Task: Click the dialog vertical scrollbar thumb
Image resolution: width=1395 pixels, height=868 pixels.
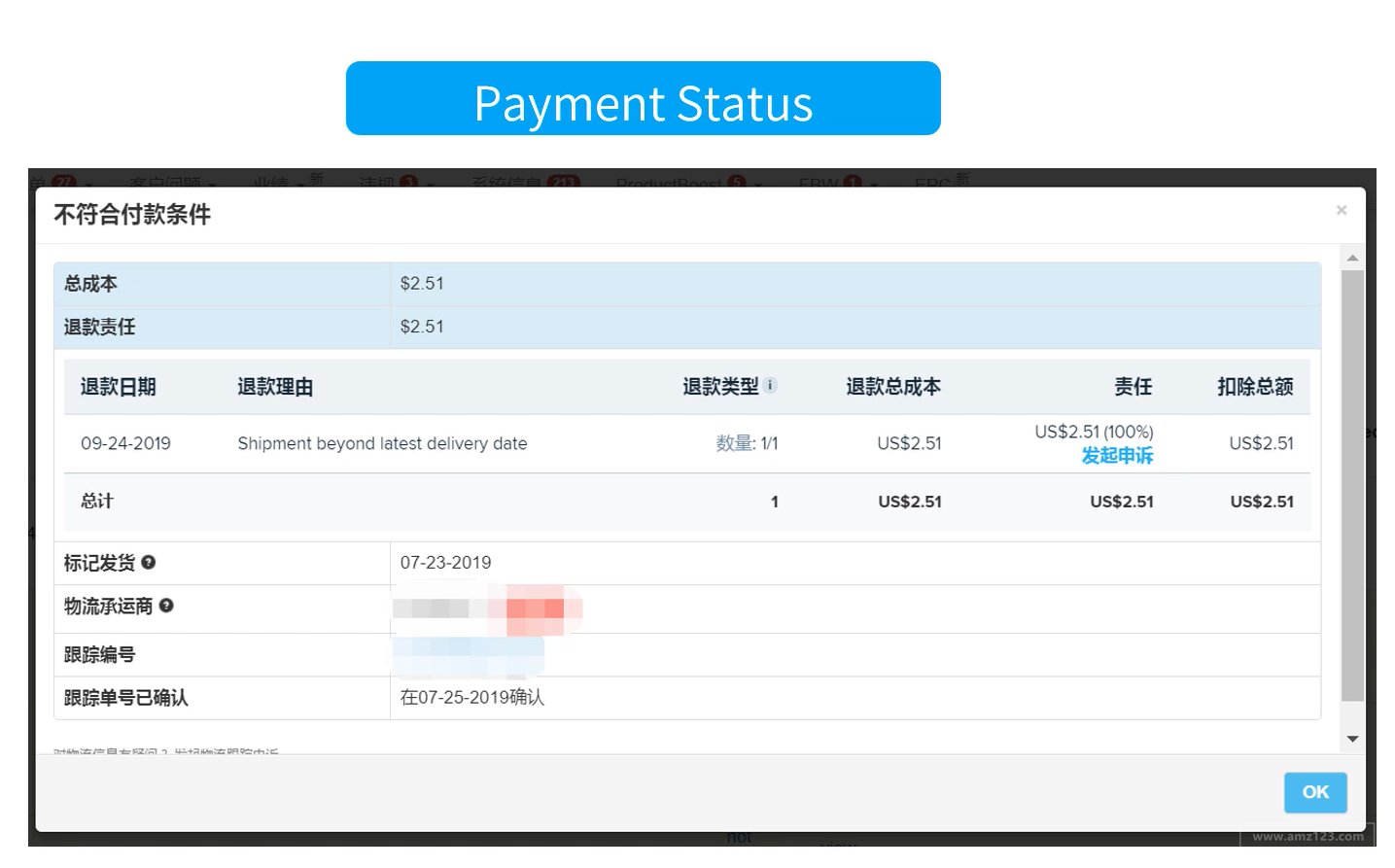Action: pyautogui.click(x=1352, y=485)
